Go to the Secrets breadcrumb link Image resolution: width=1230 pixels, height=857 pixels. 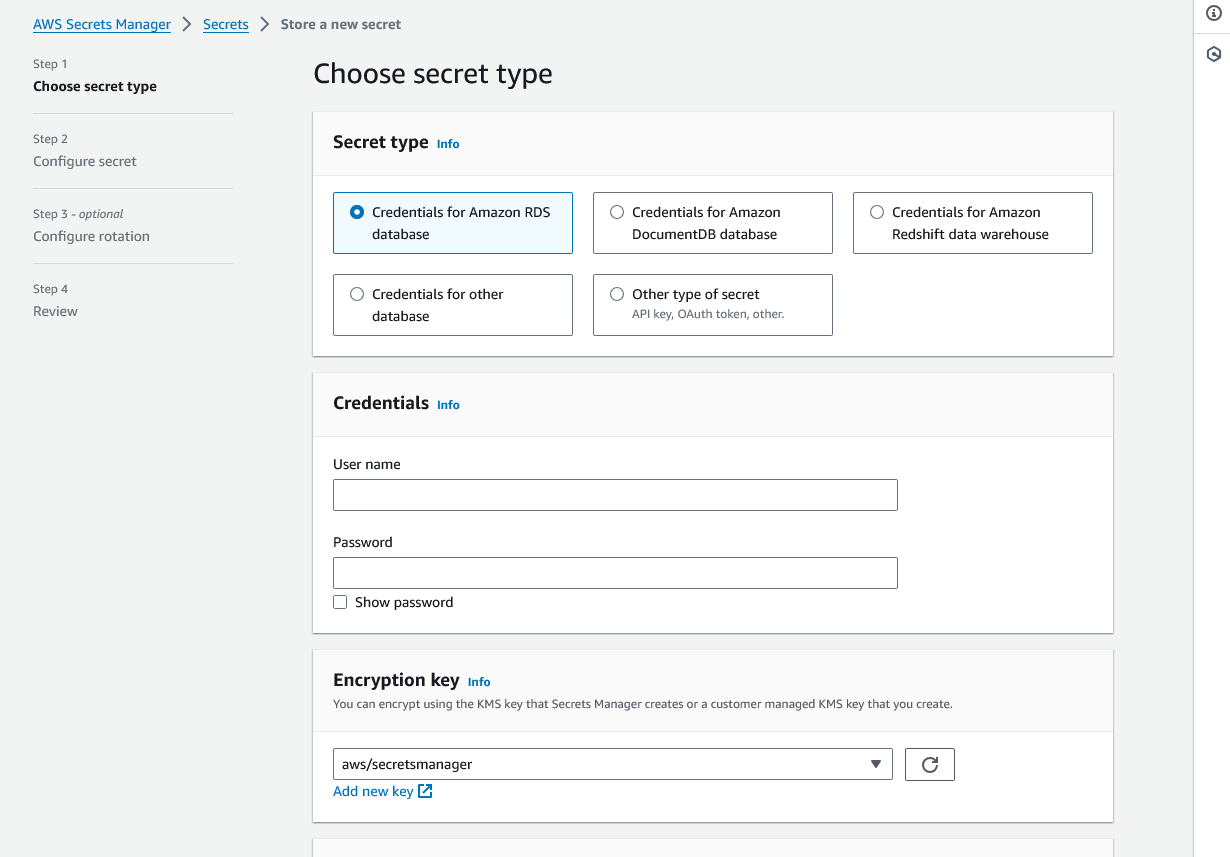click(x=226, y=24)
